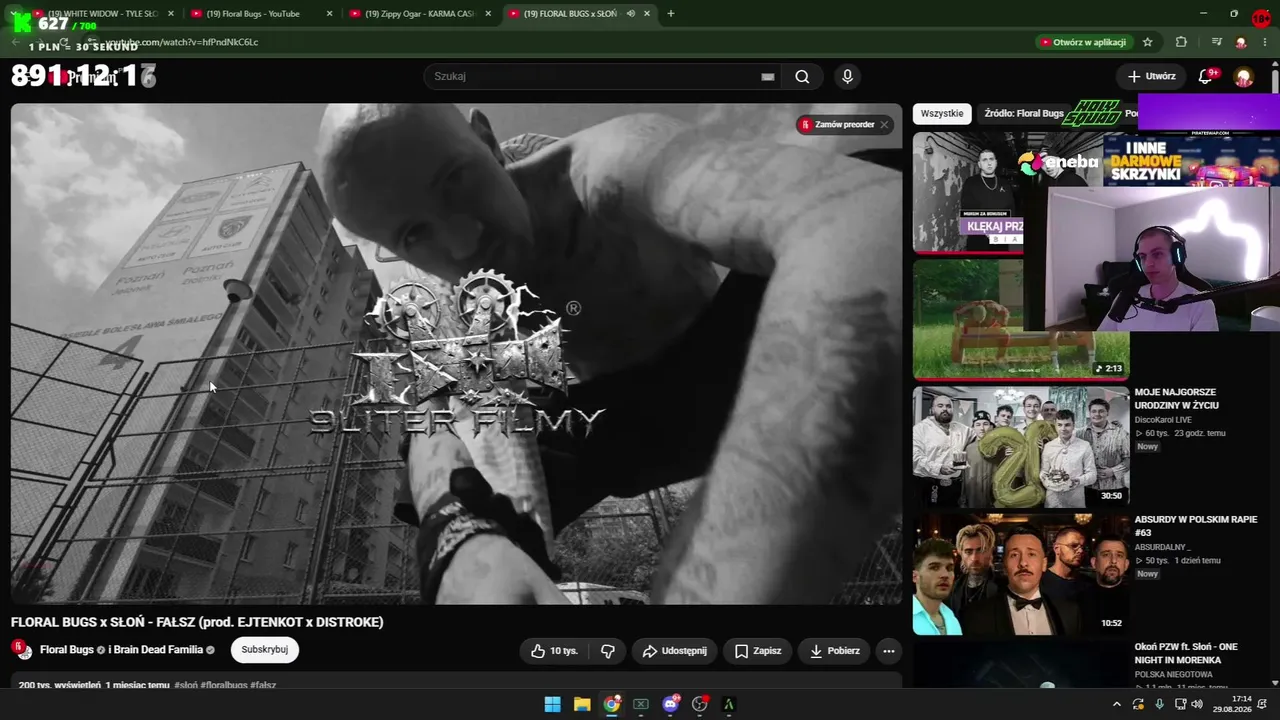Open more actions ellipsis under video
The height and width of the screenshot is (720, 1280).
pyautogui.click(x=888, y=651)
